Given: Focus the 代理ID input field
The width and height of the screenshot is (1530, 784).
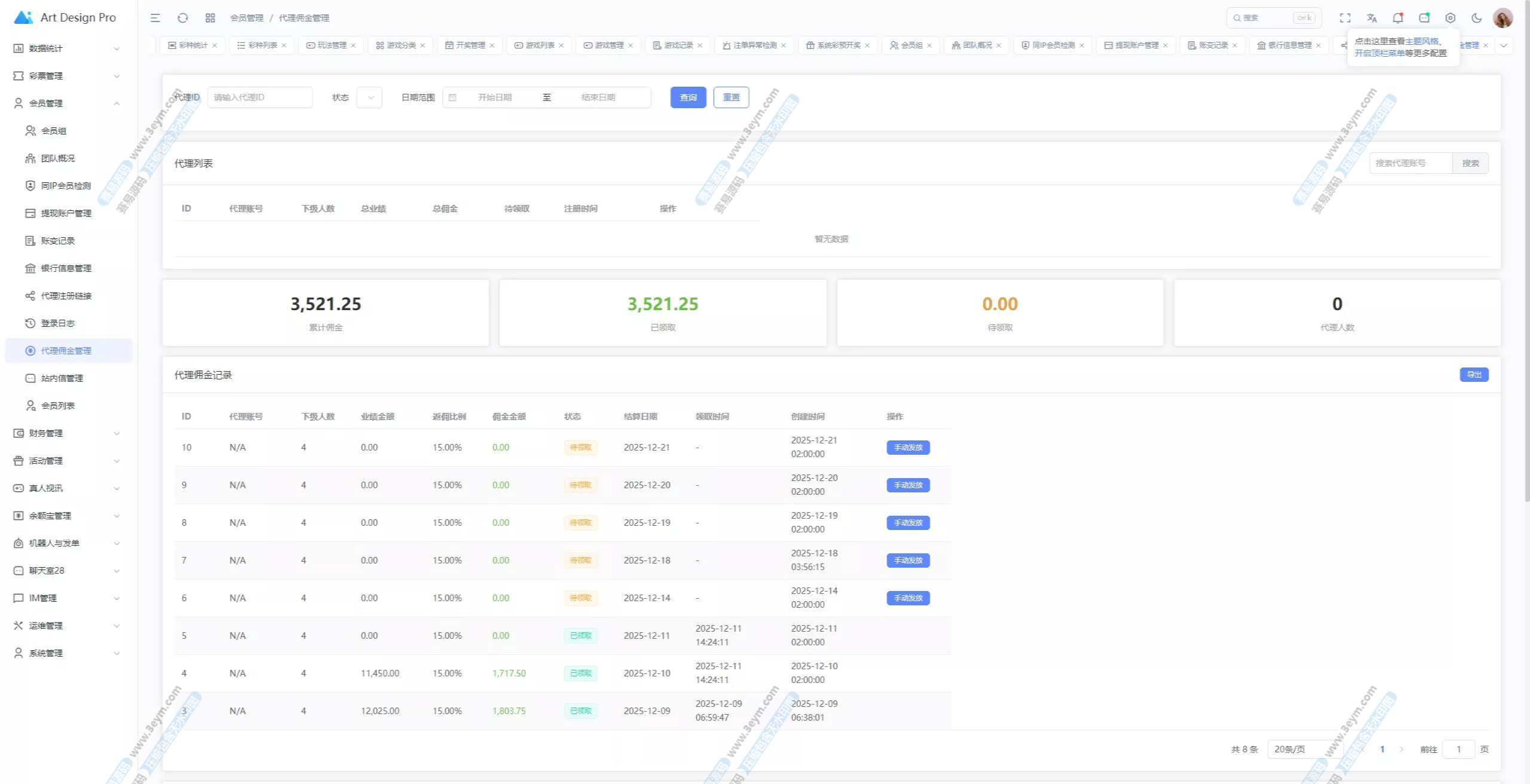Looking at the screenshot, I should 260,97.
